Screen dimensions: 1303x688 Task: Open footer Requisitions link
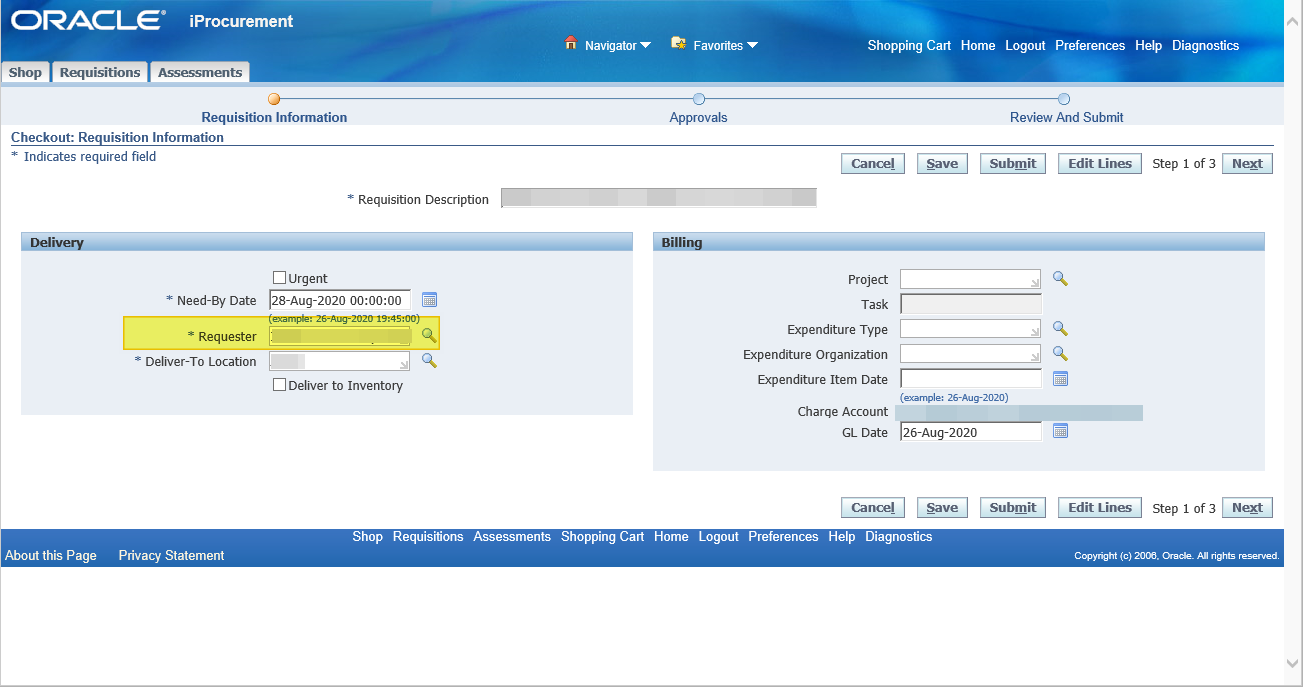(x=428, y=537)
